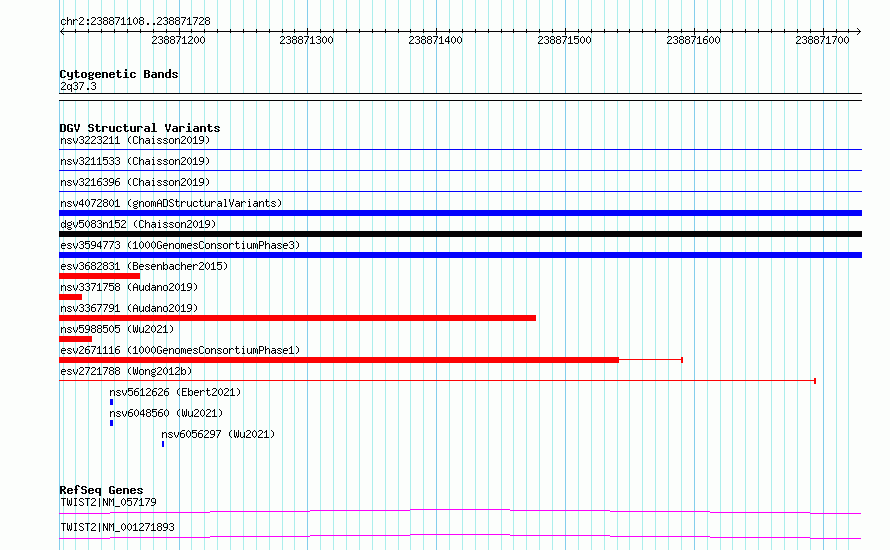
Task: Select the long red bar of nsv3367791
Action: coord(297,318)
